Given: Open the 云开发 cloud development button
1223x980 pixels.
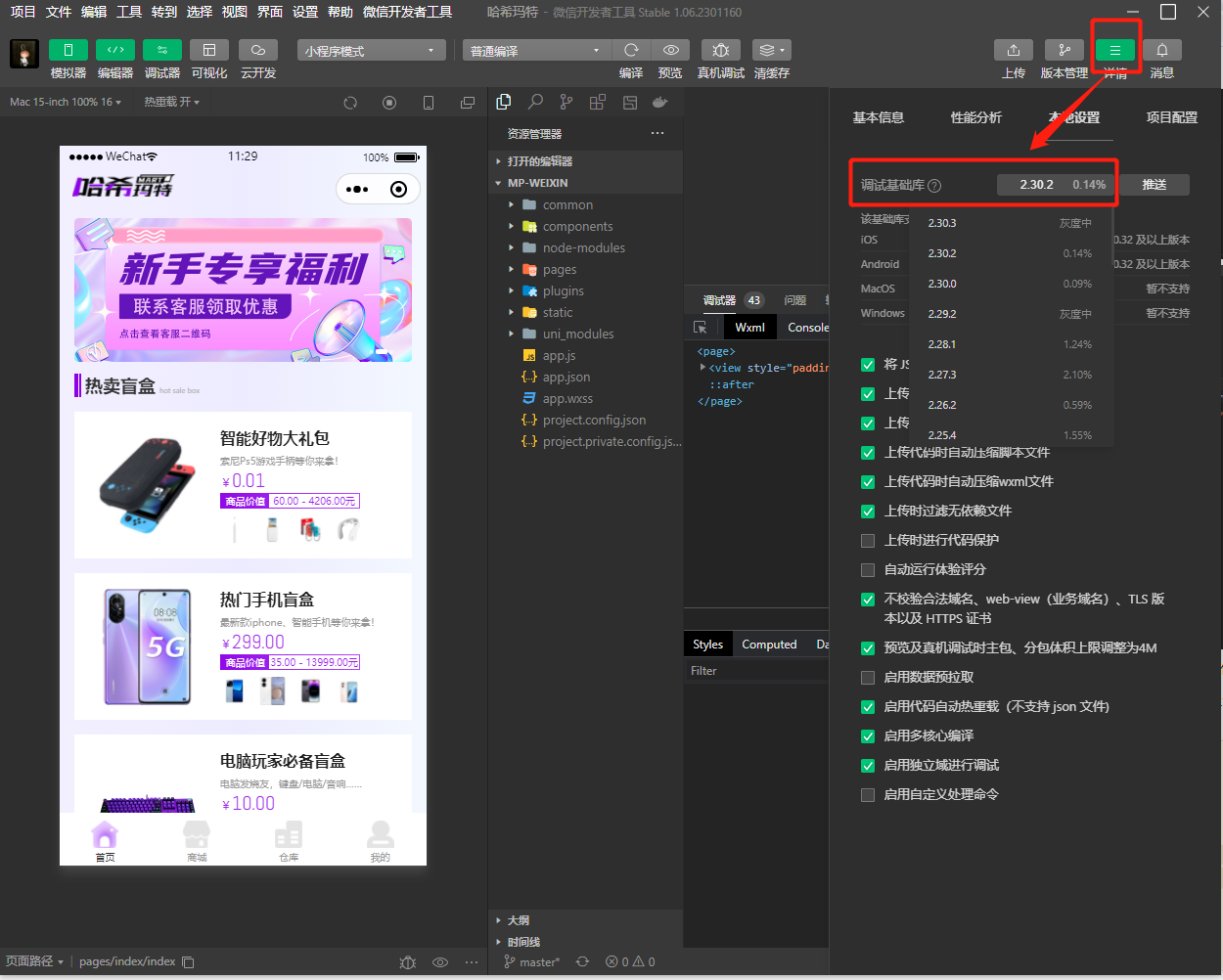Looking at the screenshot, I should pos(258,50).
